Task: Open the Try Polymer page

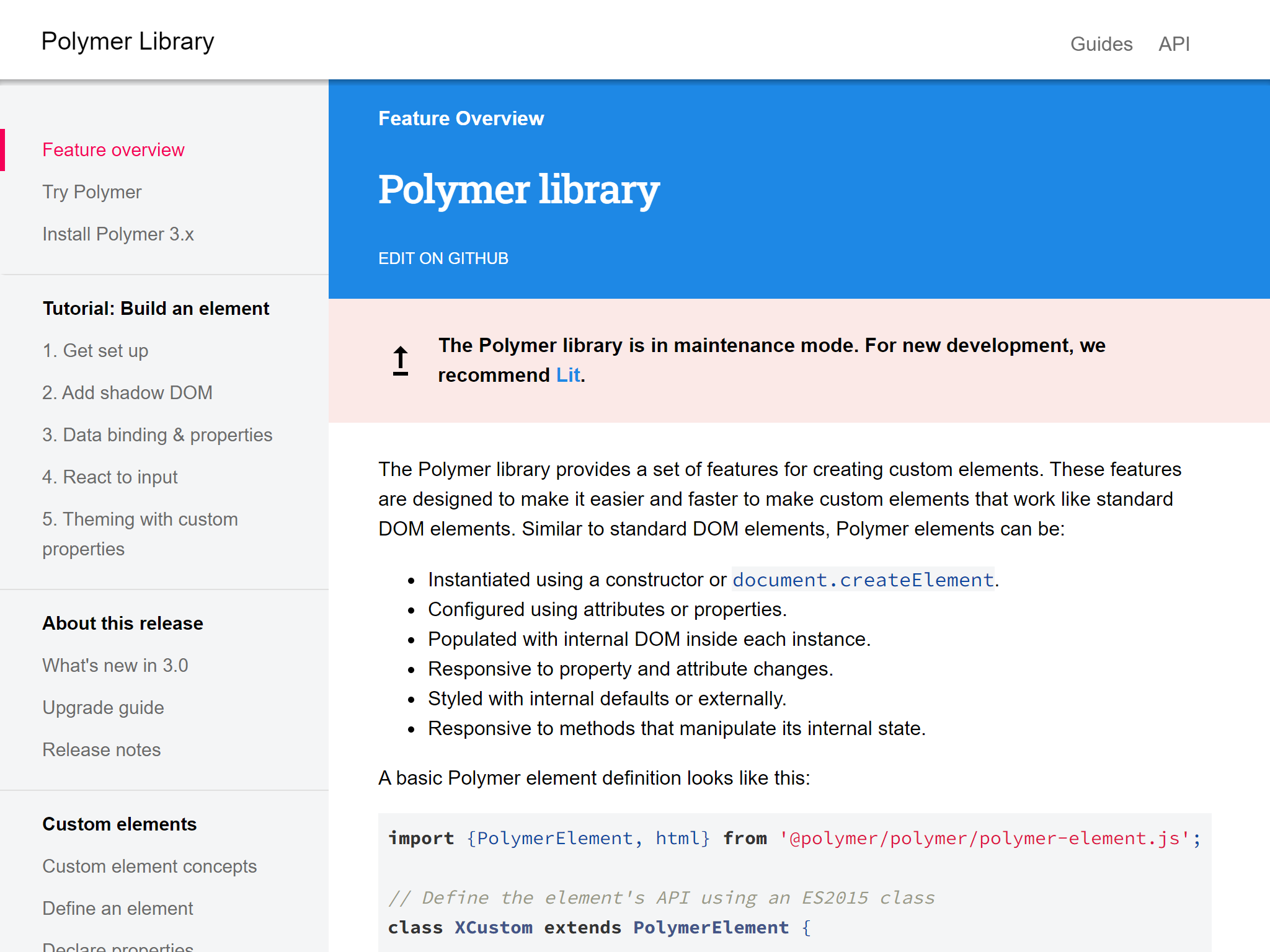Action: (92, 192)
